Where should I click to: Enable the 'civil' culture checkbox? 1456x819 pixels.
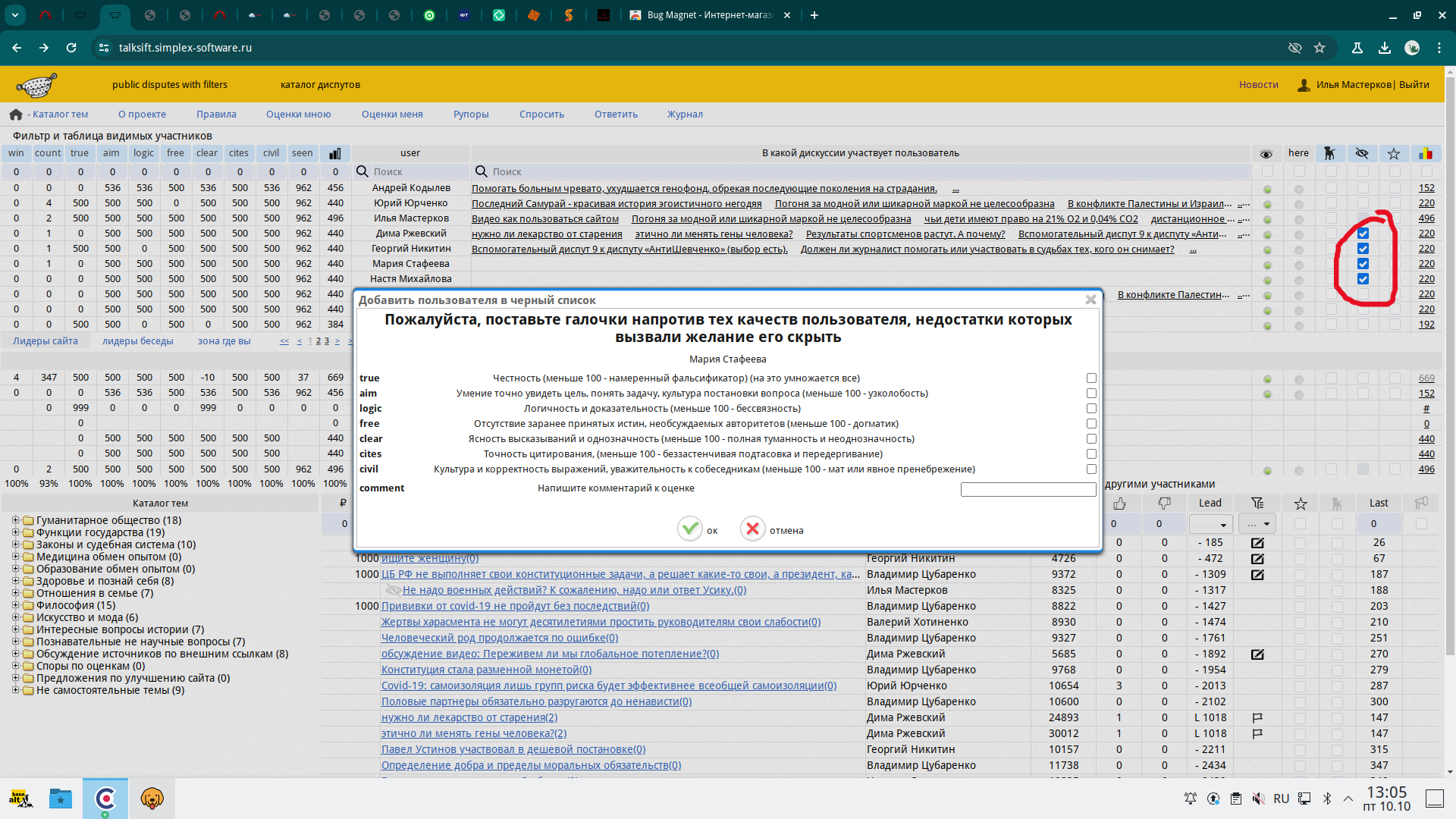(x=1091, y=469)
